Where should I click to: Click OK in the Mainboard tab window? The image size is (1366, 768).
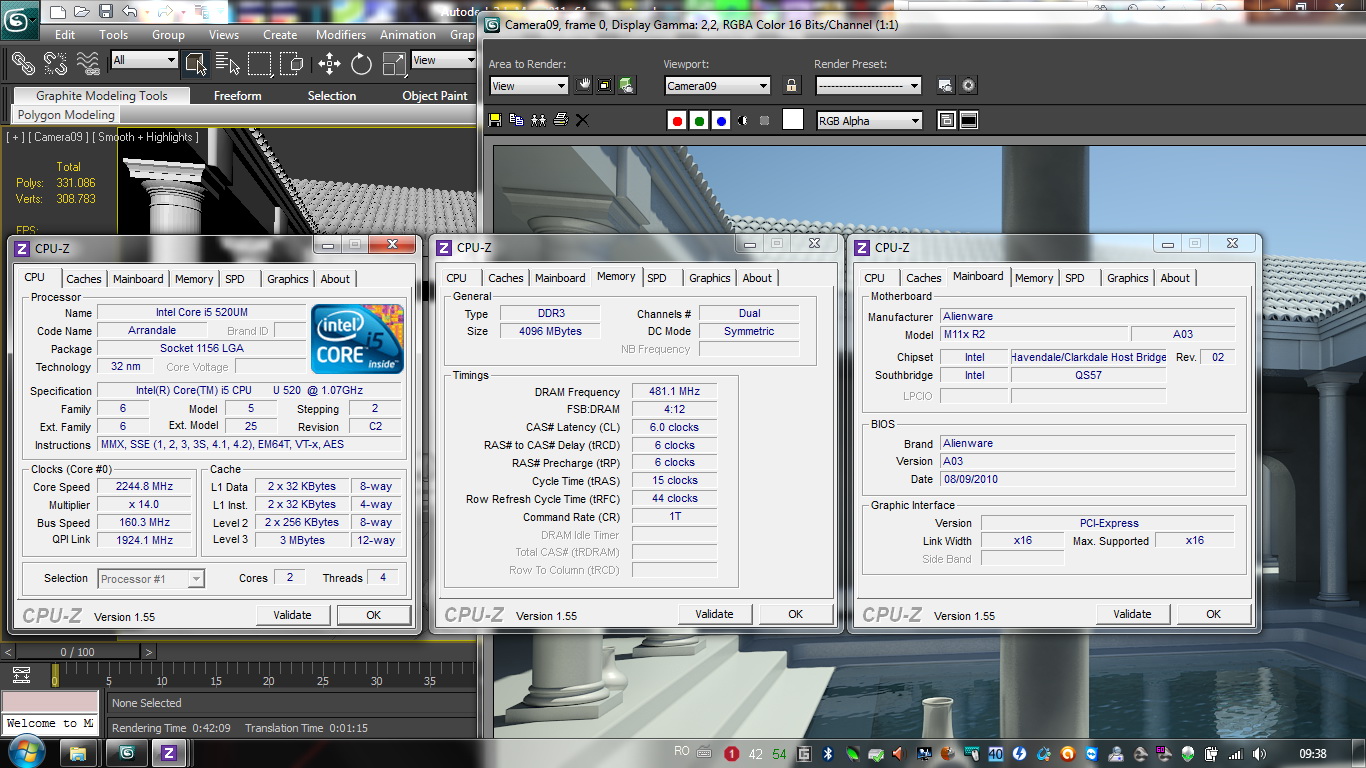[1213, 614]
